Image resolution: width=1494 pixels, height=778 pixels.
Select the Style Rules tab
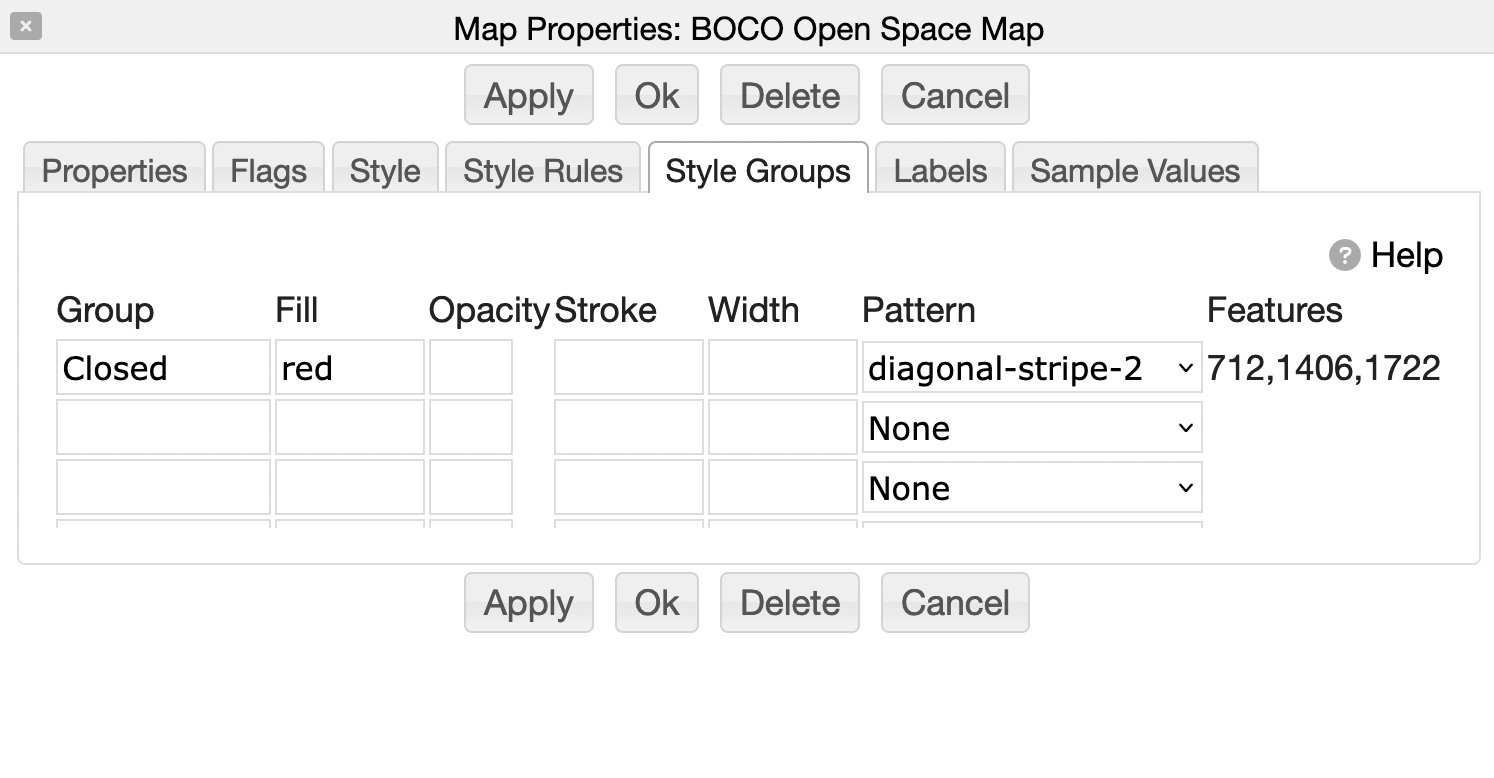[x=543, y=170]
